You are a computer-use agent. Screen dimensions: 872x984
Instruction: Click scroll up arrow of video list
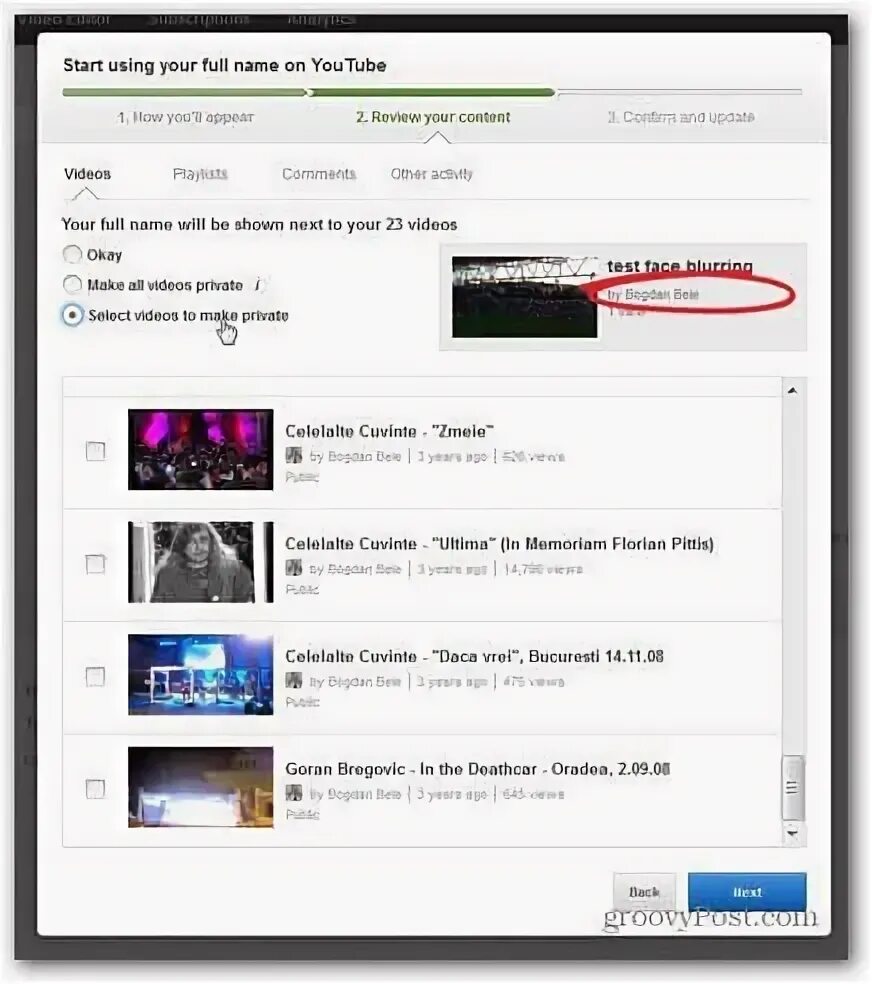pos(792,391)
